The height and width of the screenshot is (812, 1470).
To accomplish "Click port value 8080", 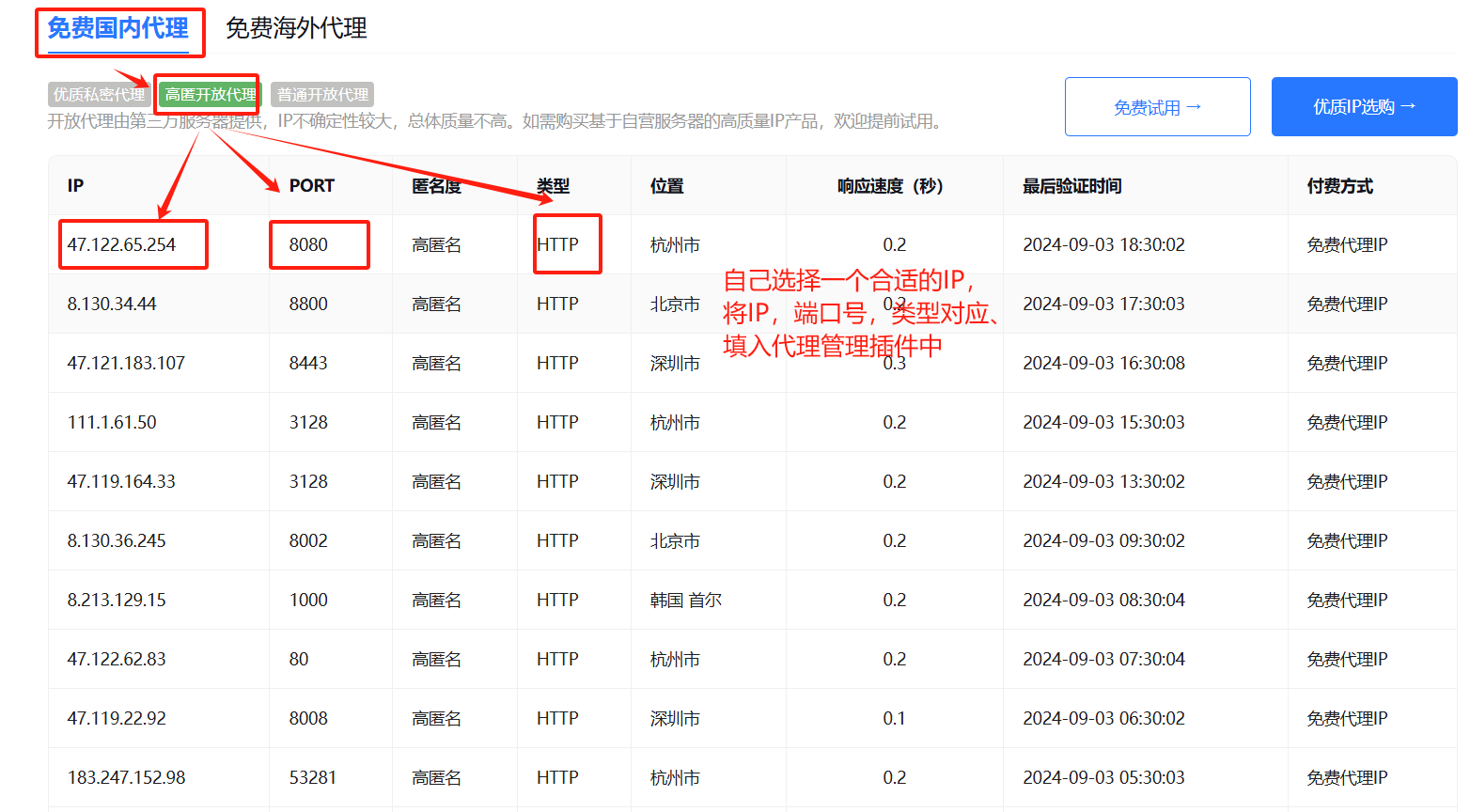I will [x=308, y=245].
